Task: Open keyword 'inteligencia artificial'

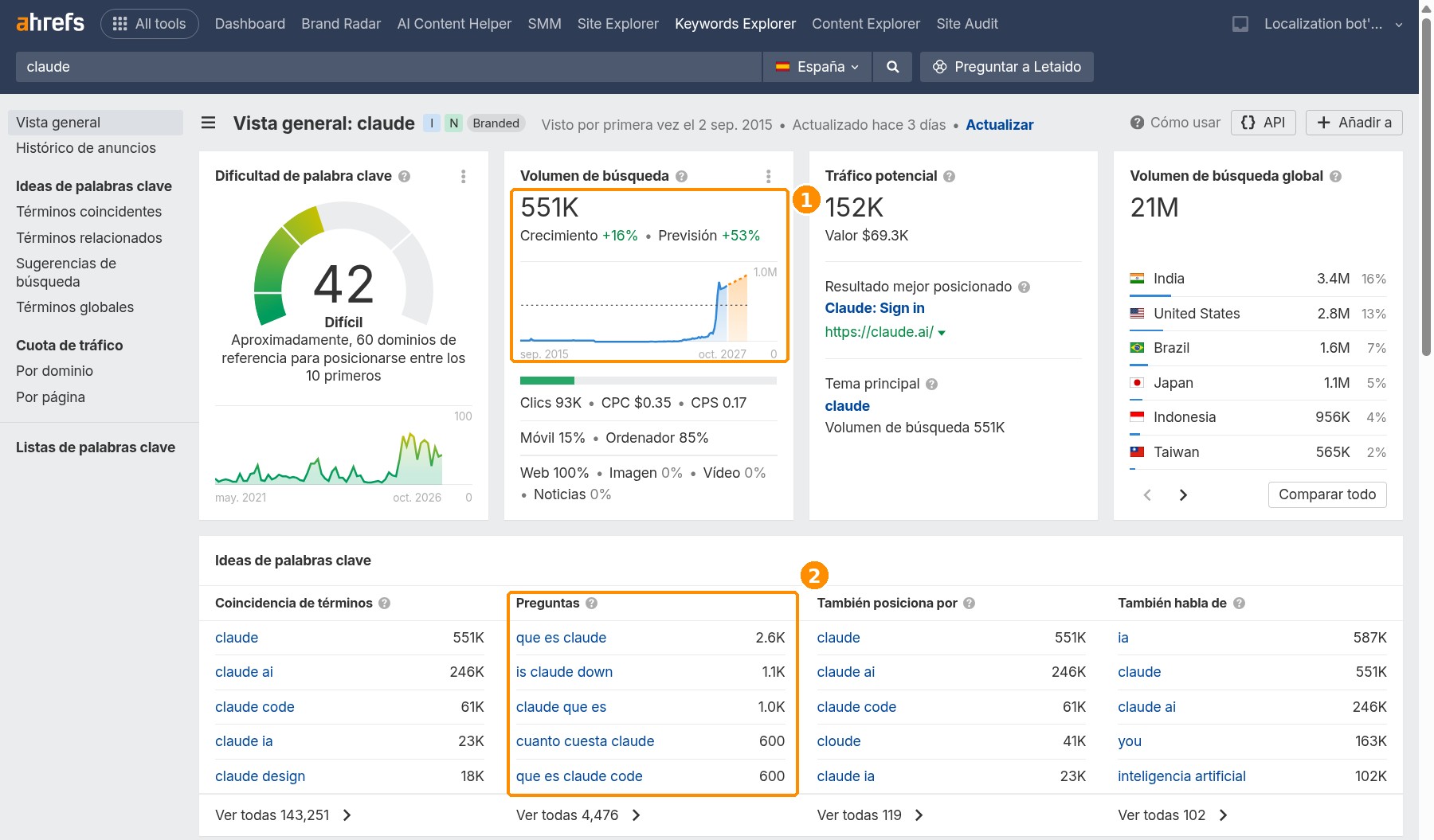Action: [1181, 776]
